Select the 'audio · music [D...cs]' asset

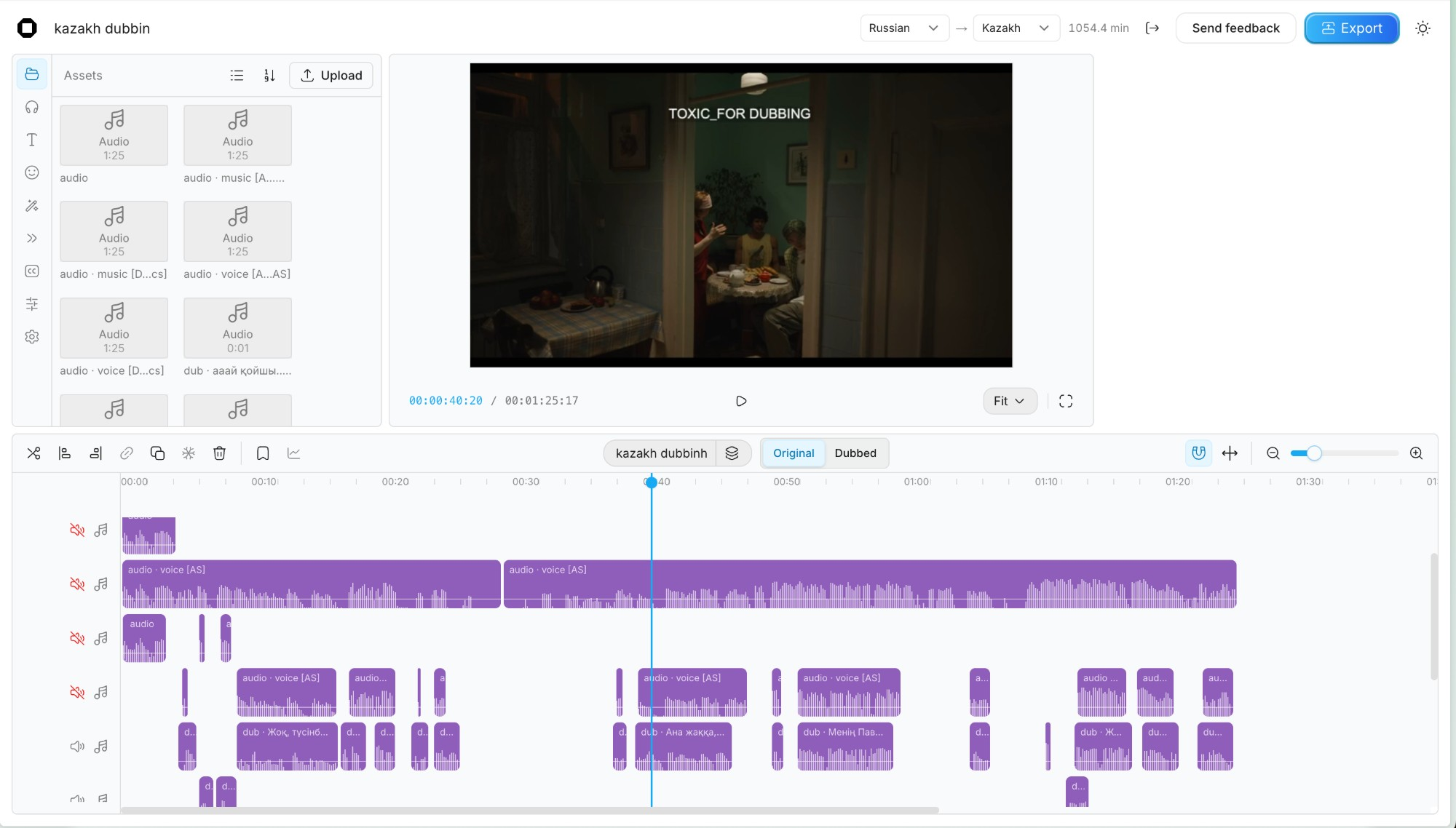[x=114, y=231]
